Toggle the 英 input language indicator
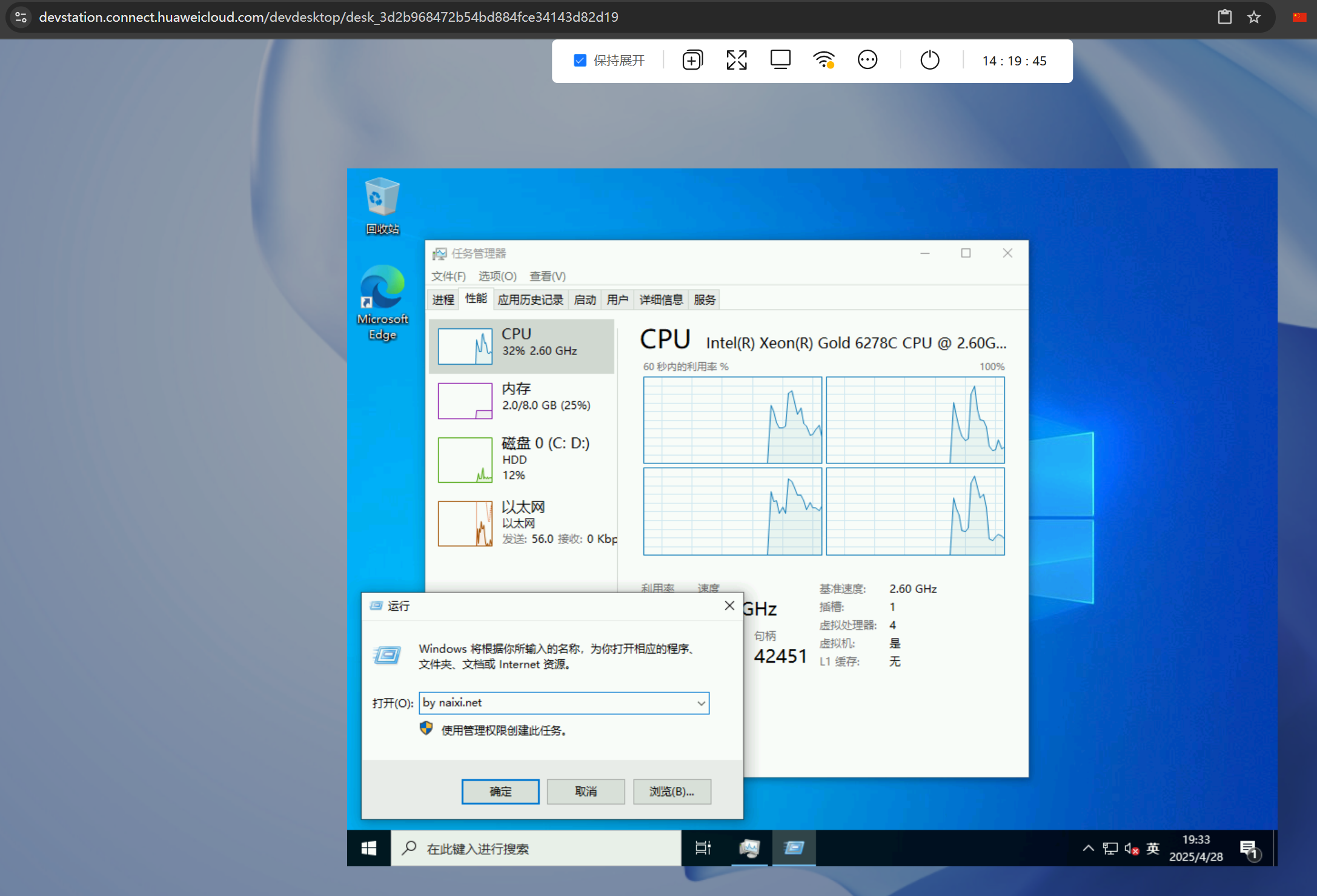 (x=1153, y=848)
